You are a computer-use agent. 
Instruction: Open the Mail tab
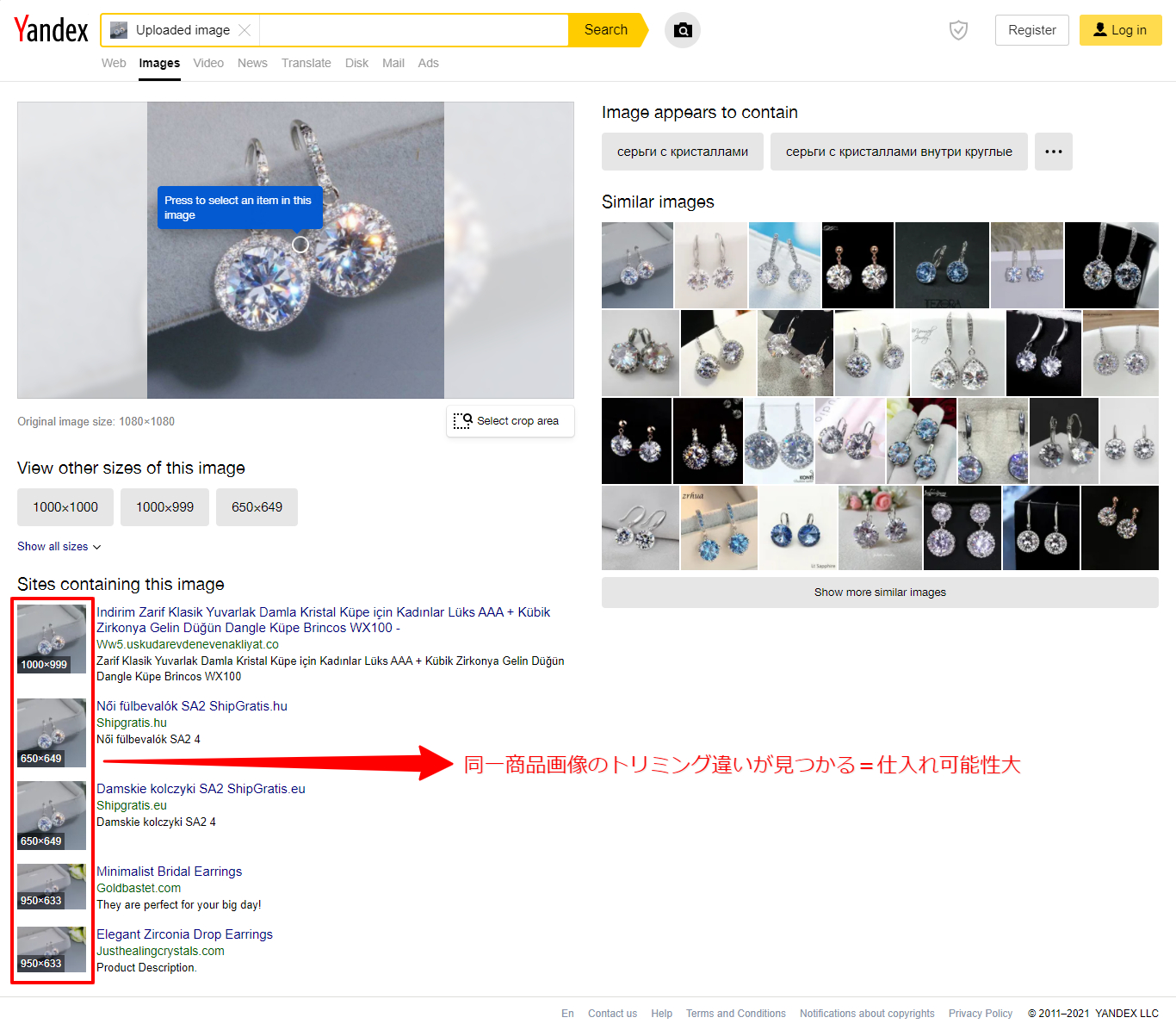[393, 63]
